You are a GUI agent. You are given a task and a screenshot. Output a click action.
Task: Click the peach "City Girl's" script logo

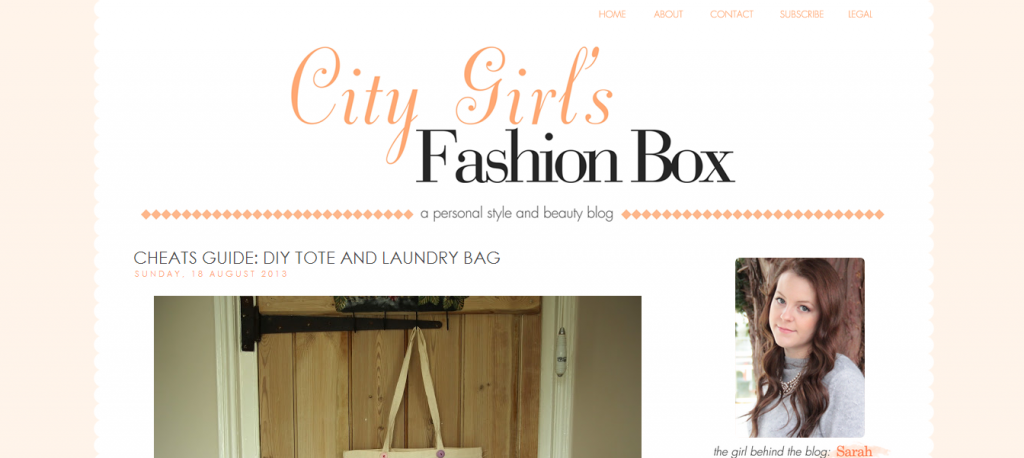click(451, 95)
